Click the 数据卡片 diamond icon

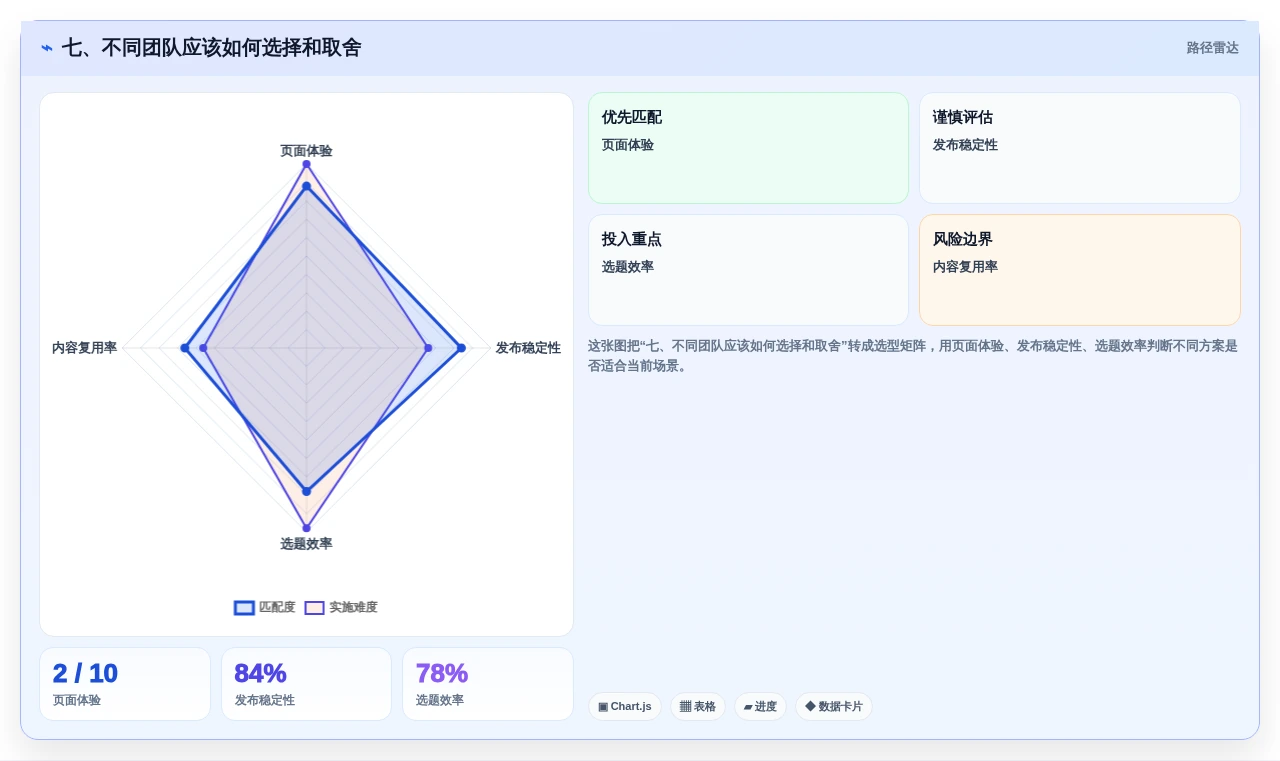810,706
